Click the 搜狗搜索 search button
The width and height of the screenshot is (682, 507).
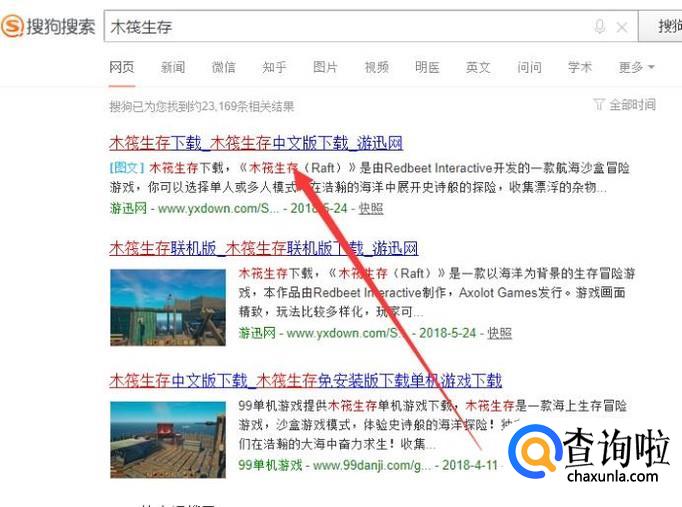[660, 27]
